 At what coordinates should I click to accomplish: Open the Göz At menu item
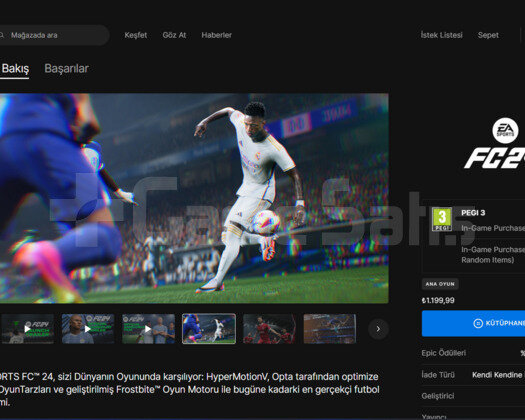[174, 35]
